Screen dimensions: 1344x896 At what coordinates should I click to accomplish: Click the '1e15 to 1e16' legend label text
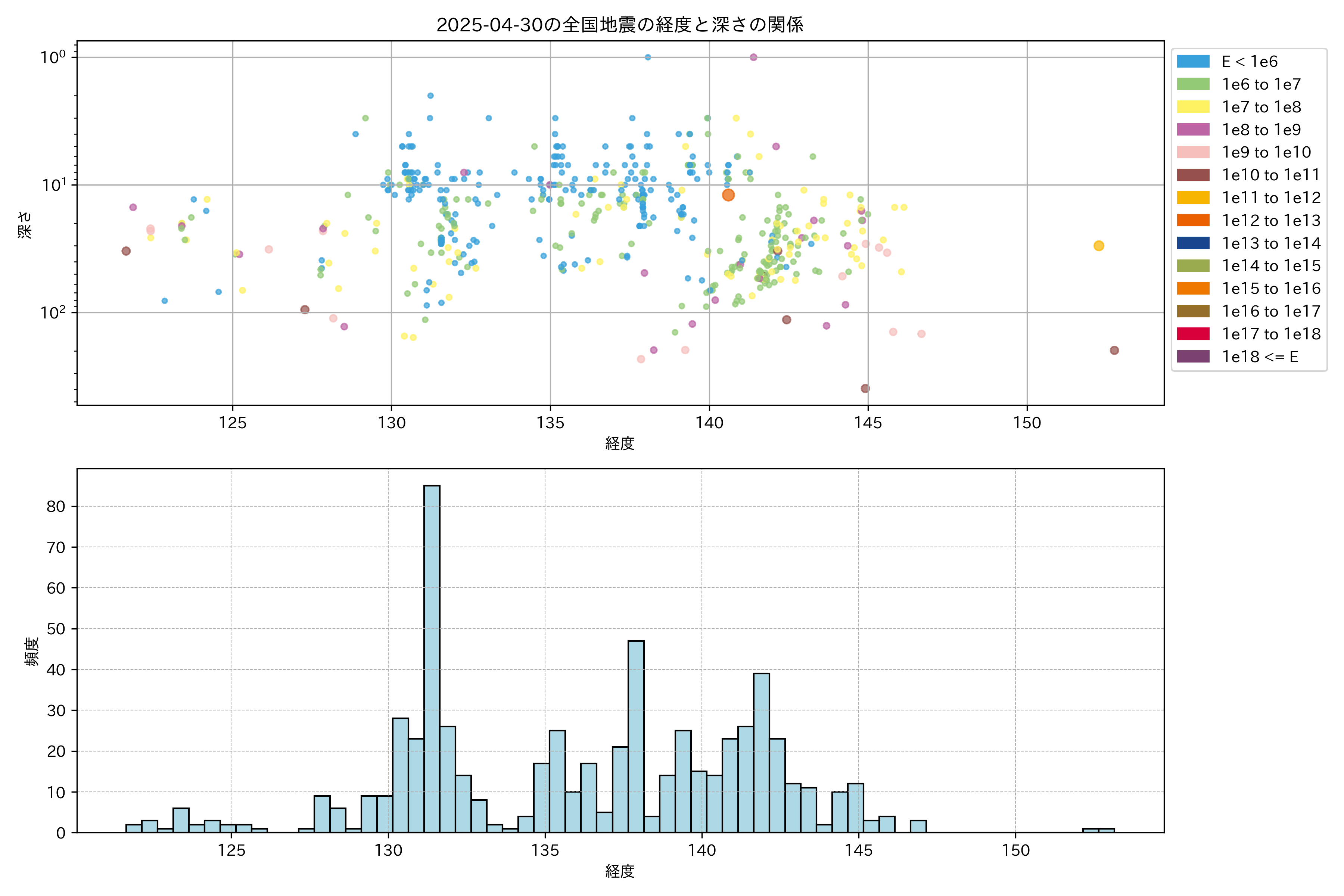click(1271, 289)
